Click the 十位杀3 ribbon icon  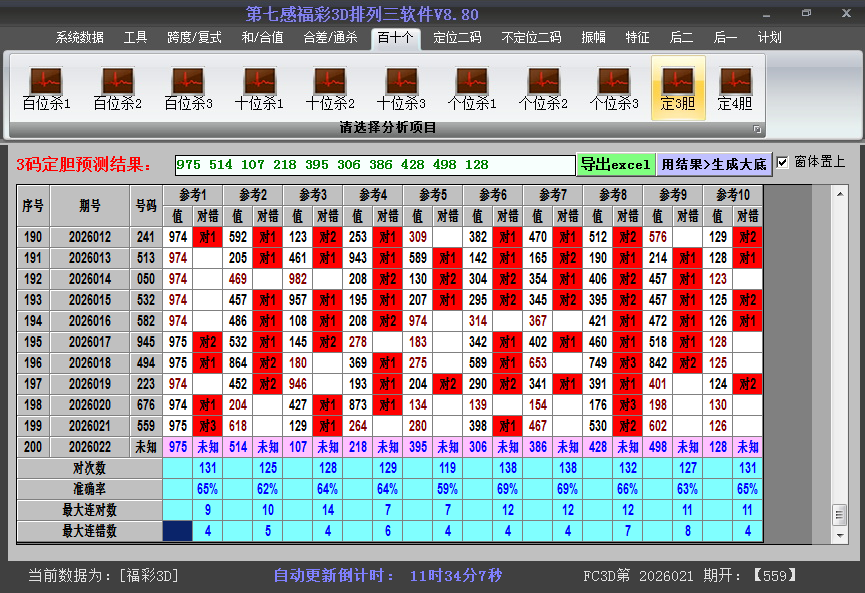point(401,88)
